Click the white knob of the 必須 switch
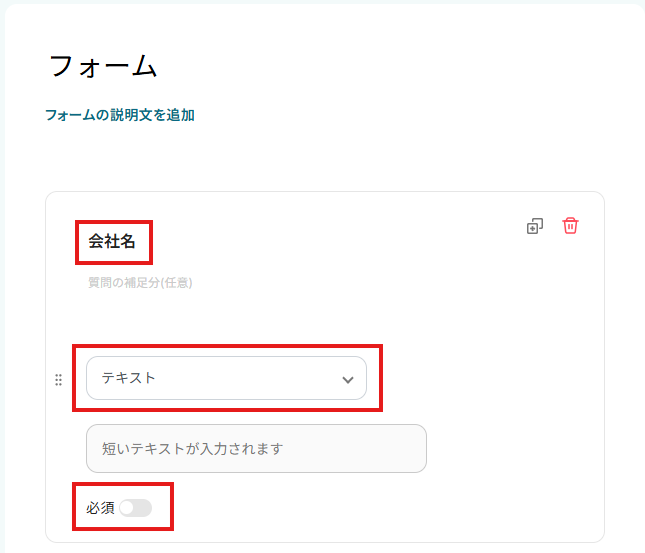The image size is (645, 553). point(127,508)
